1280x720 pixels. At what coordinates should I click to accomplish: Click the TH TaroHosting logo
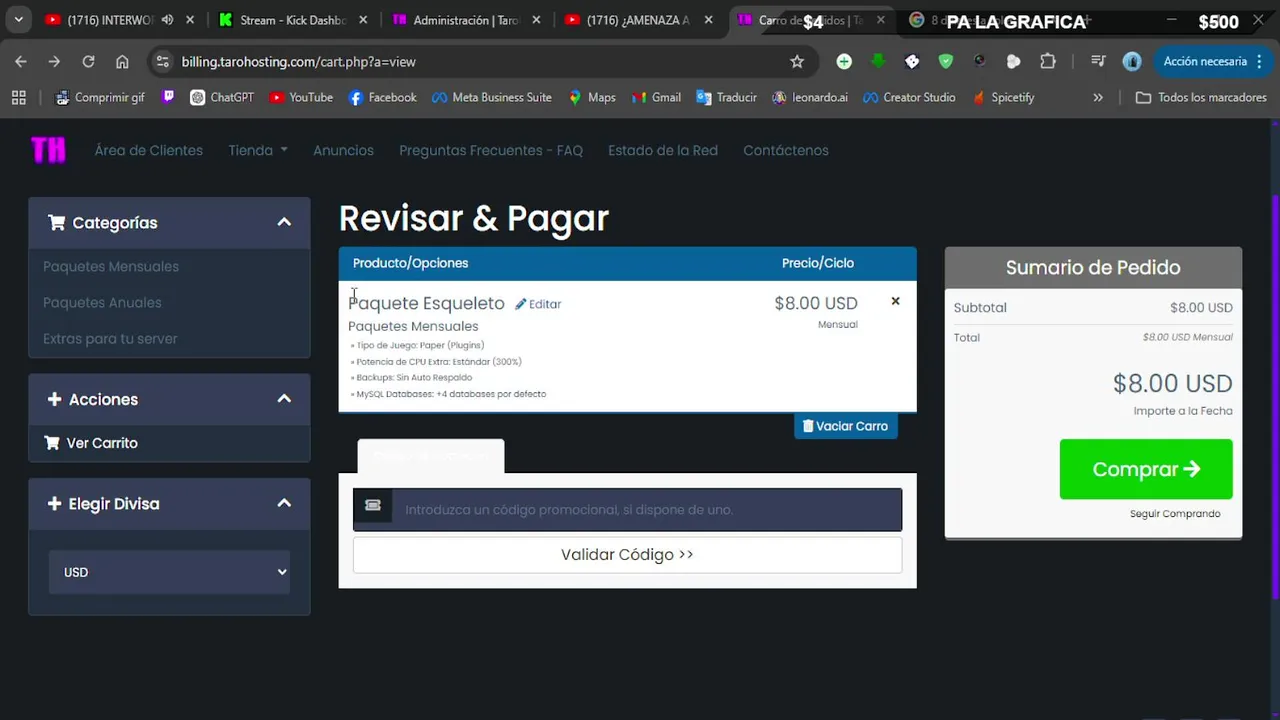pos(48,150)
